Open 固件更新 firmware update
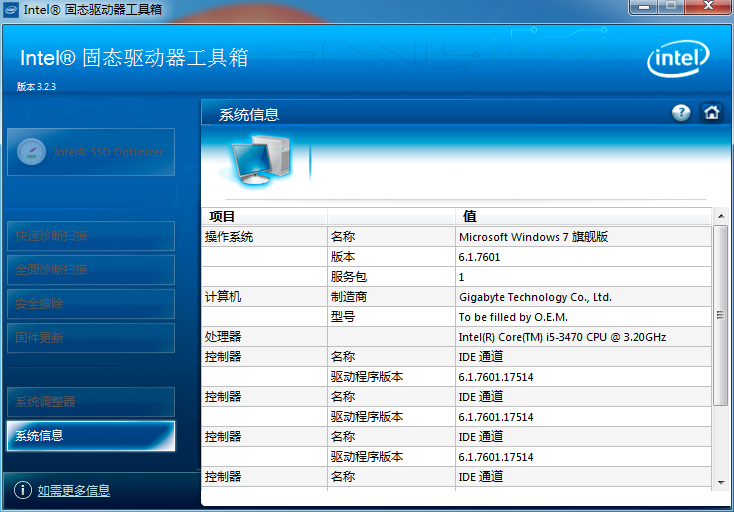734x512 pixels. 90,338
